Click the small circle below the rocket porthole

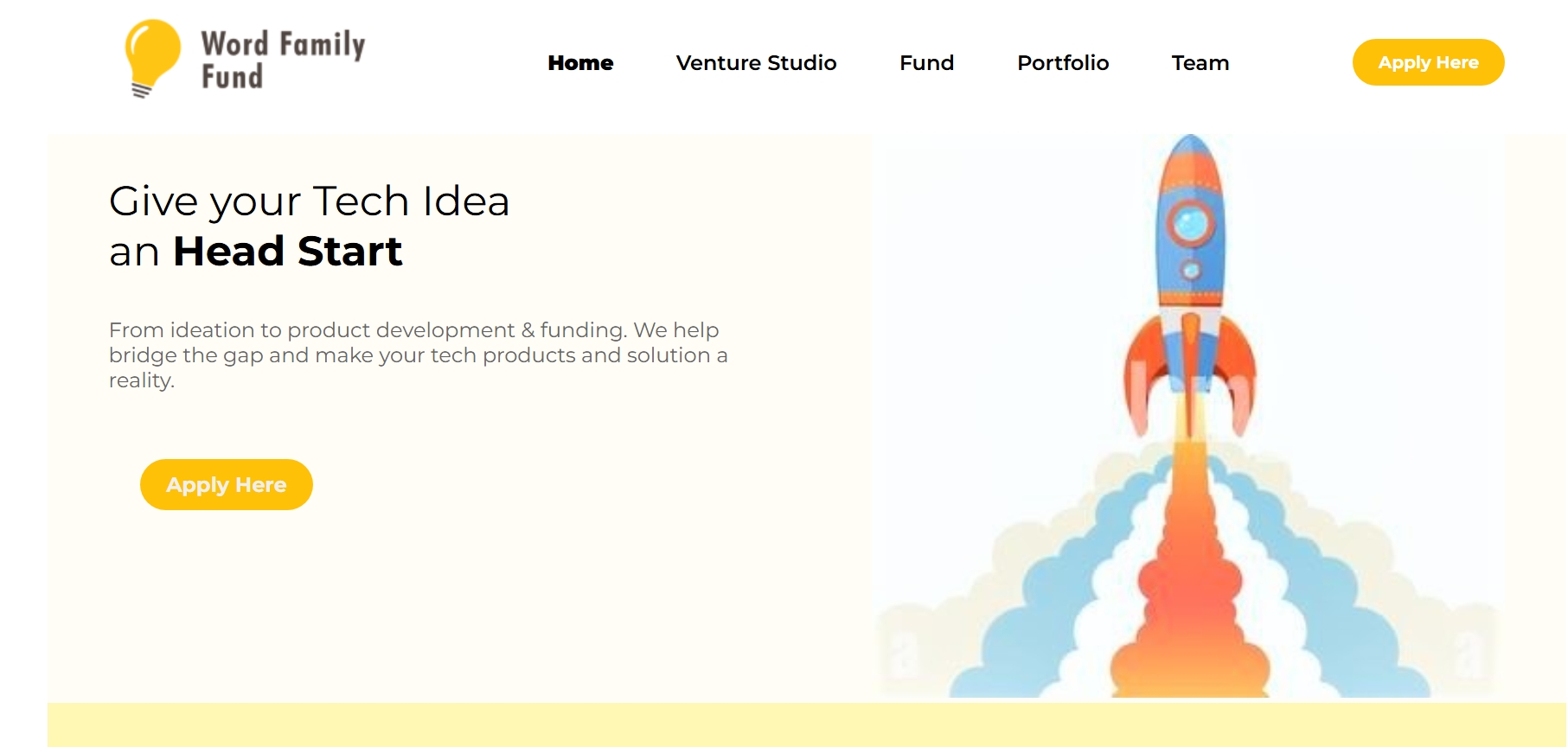pos(1191,271)
